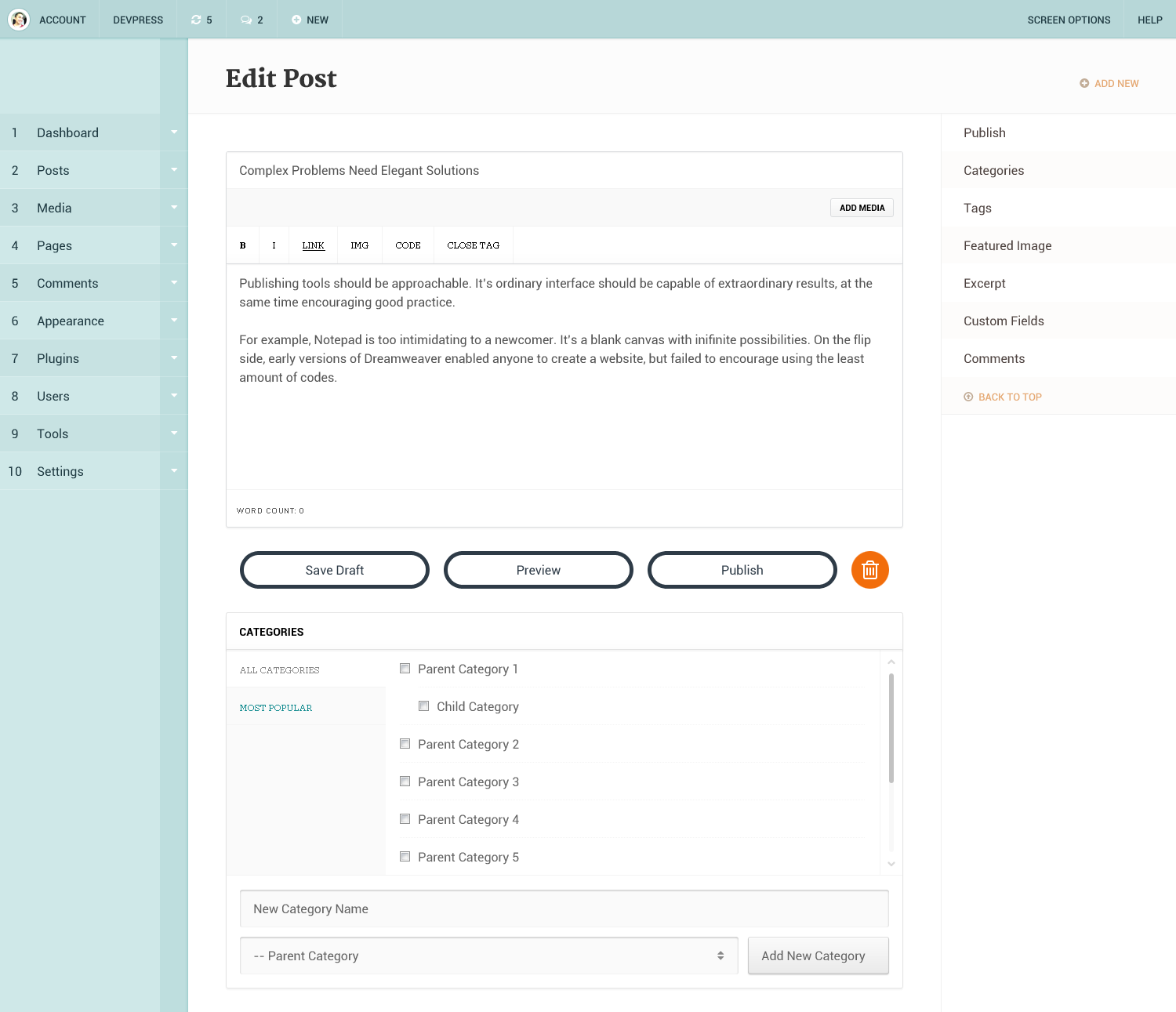Expand the Plugins menu arrow
This screenshot has width=1176, height=1012.
tap(174, 358)
